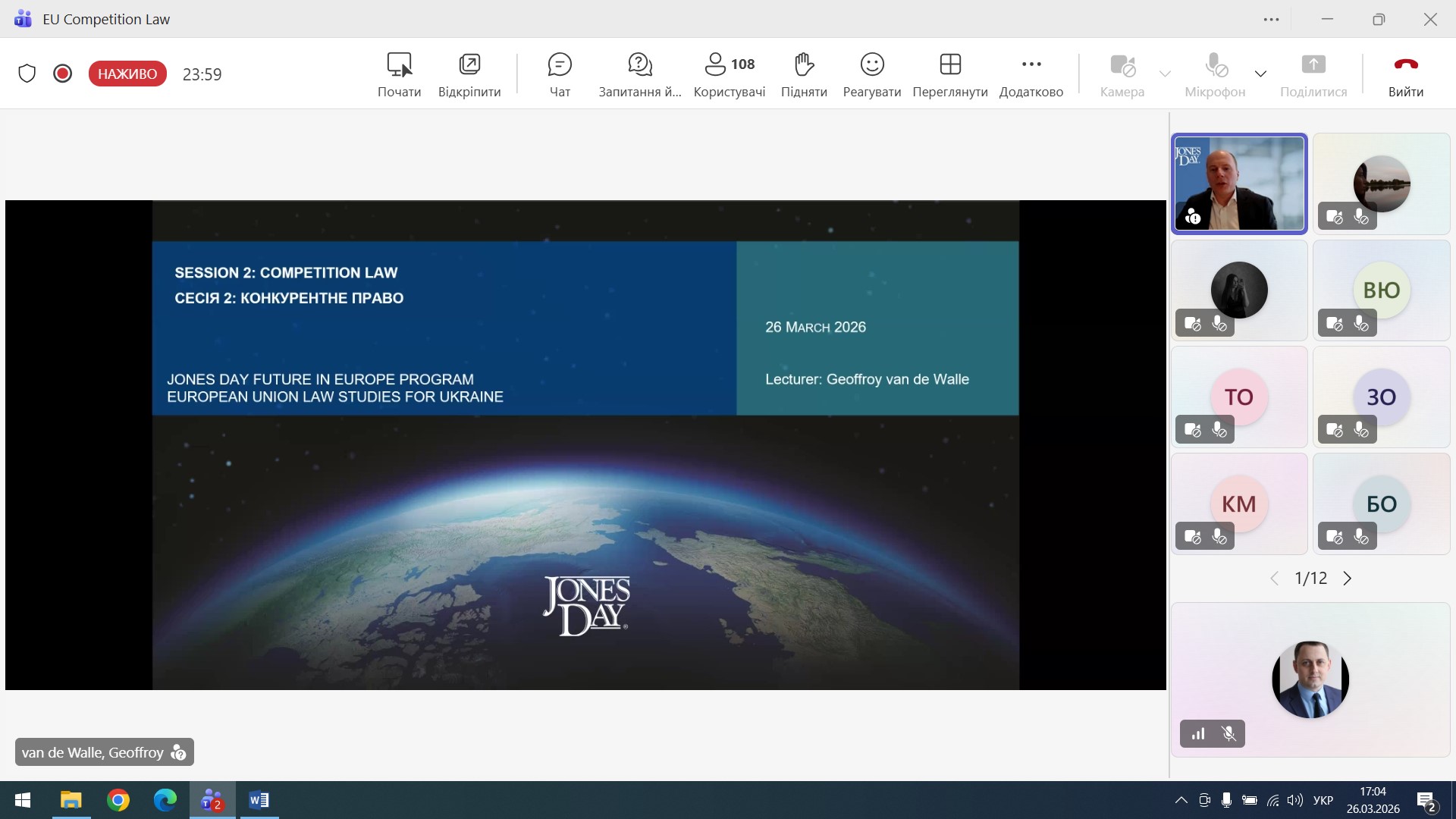The height and width of the screenshot is (819, 1456).
Task: Go to next page of participants
Action: coord(1348,579)
